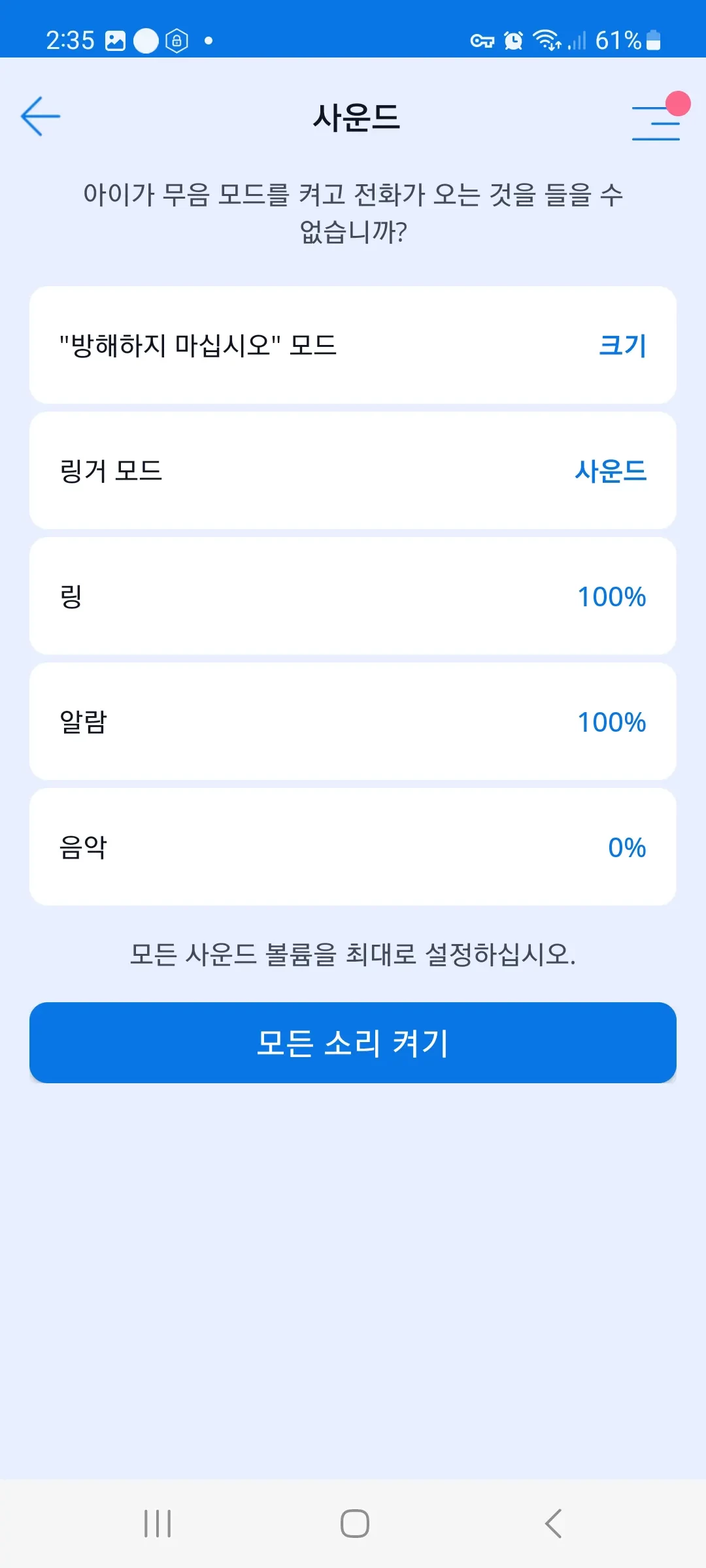Tap the image notification icon

point(115,41)
